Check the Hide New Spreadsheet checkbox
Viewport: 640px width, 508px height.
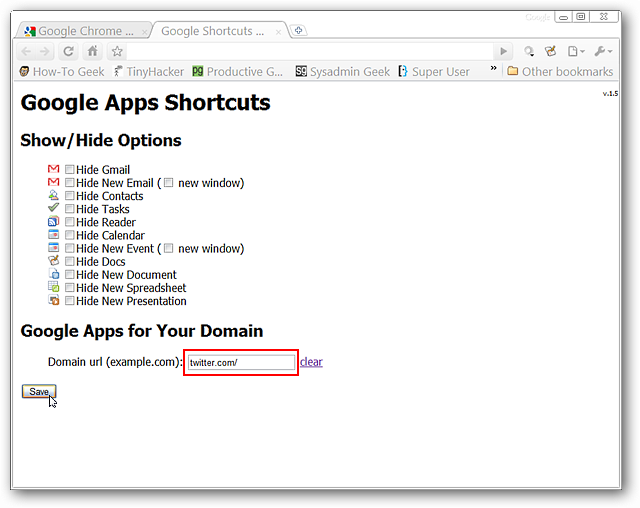[70, 288]
